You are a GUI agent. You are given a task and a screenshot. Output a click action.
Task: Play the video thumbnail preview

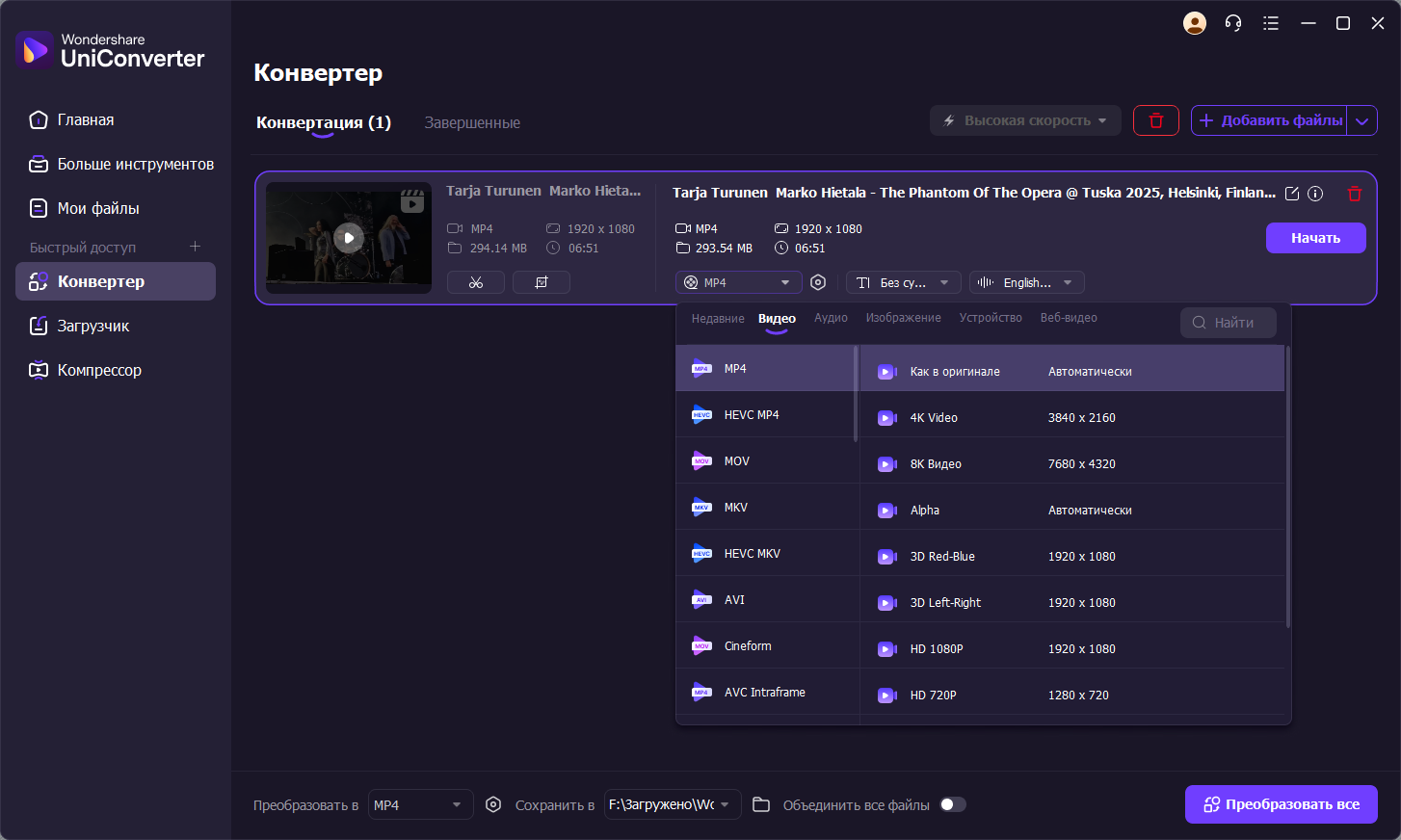[x=349, y=237]
